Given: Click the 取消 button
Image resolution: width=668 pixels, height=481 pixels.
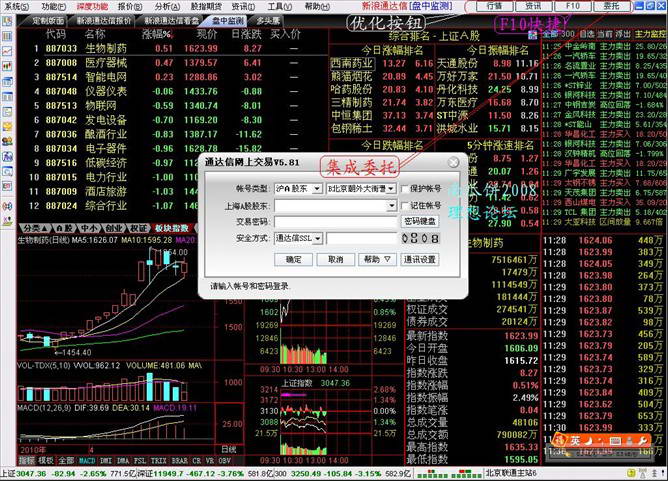Looking at the screenshot, I should 336,259.
